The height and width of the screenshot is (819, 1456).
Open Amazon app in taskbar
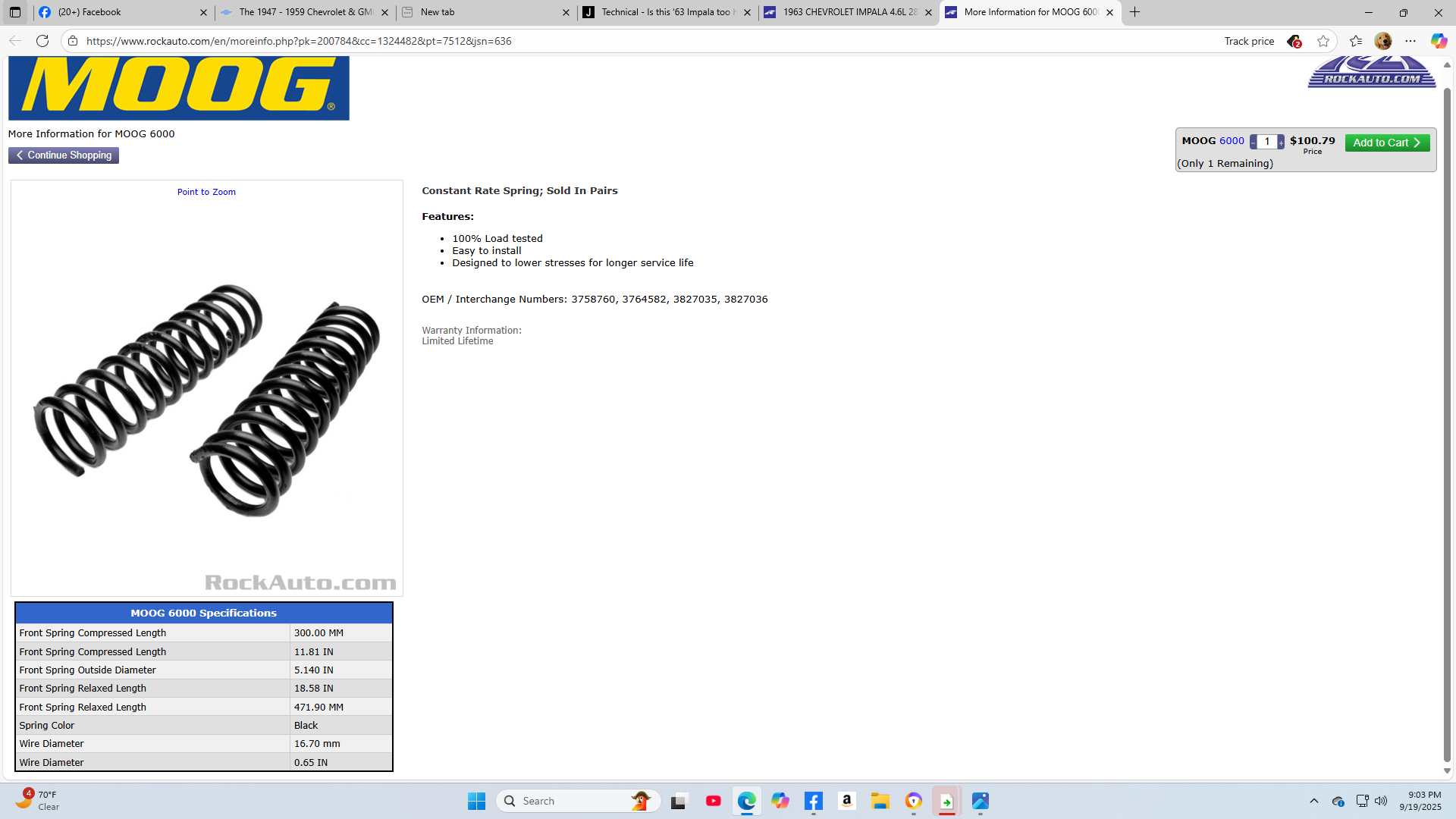pos(847,801)
